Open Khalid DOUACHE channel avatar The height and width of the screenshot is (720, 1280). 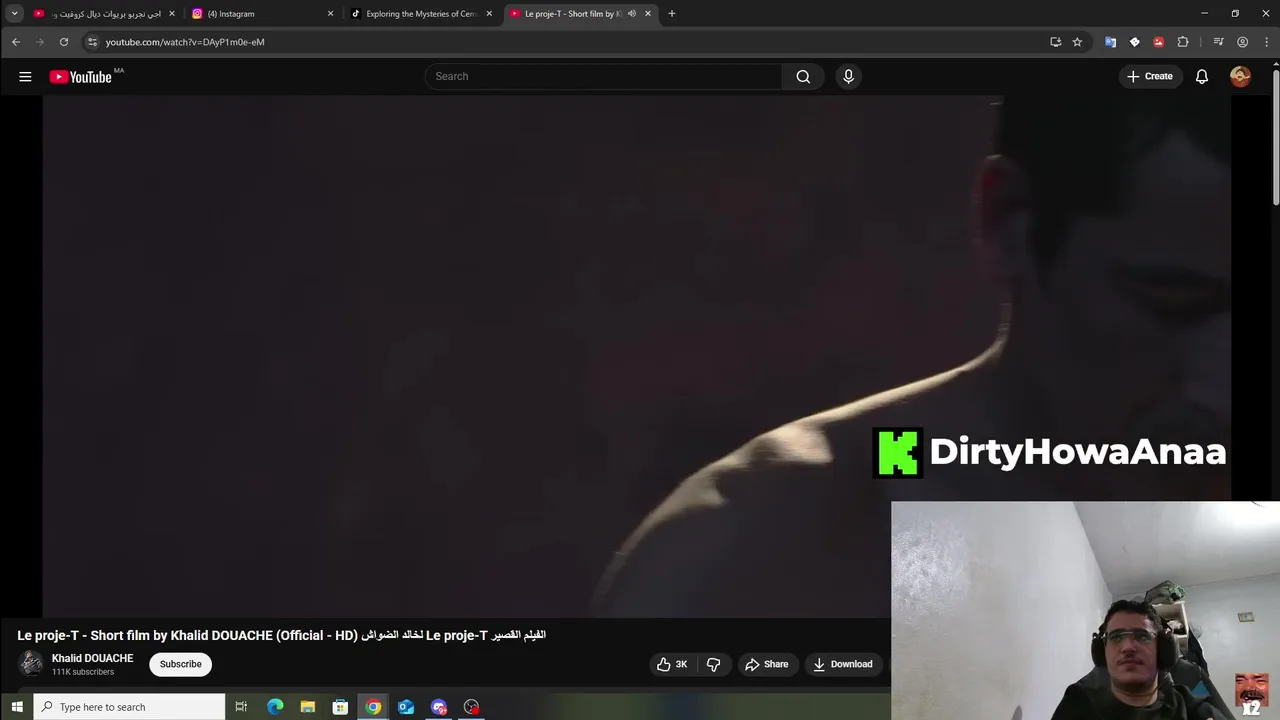(x=31, y=664)
